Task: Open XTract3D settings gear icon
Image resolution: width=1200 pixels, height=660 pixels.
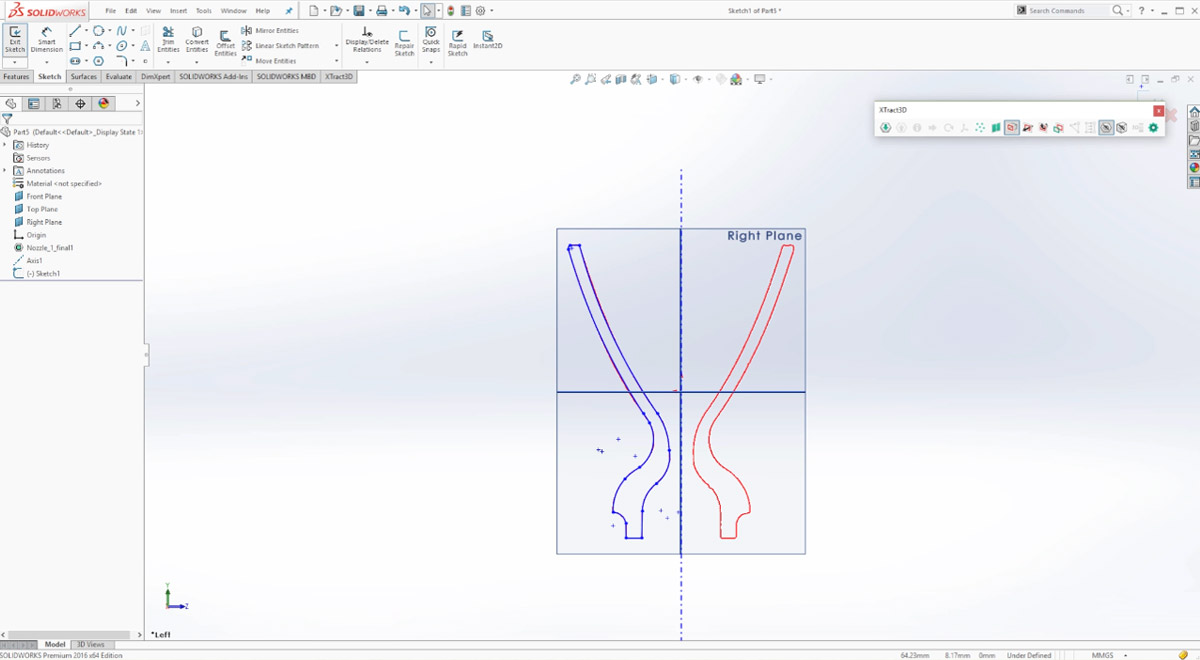Action: click(x=1153, y=127)
